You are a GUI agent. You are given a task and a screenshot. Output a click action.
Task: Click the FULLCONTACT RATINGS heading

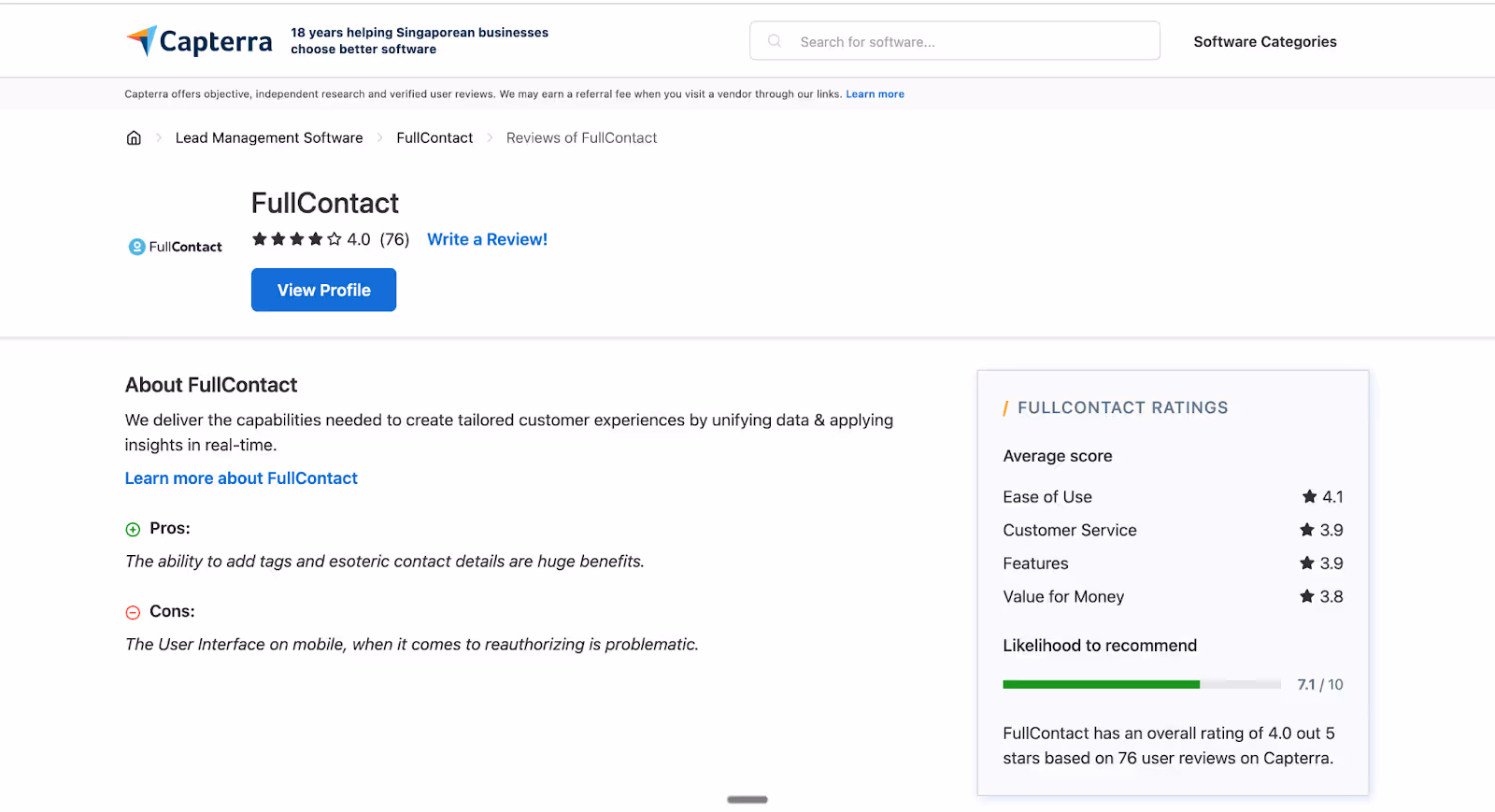(1122, 407)
